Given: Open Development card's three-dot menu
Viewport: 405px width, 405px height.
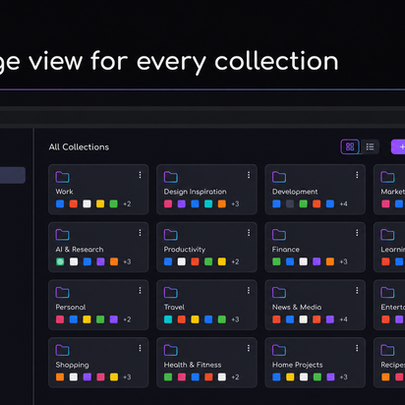Looking at the screenshot, I should click(x=357, y=175).
